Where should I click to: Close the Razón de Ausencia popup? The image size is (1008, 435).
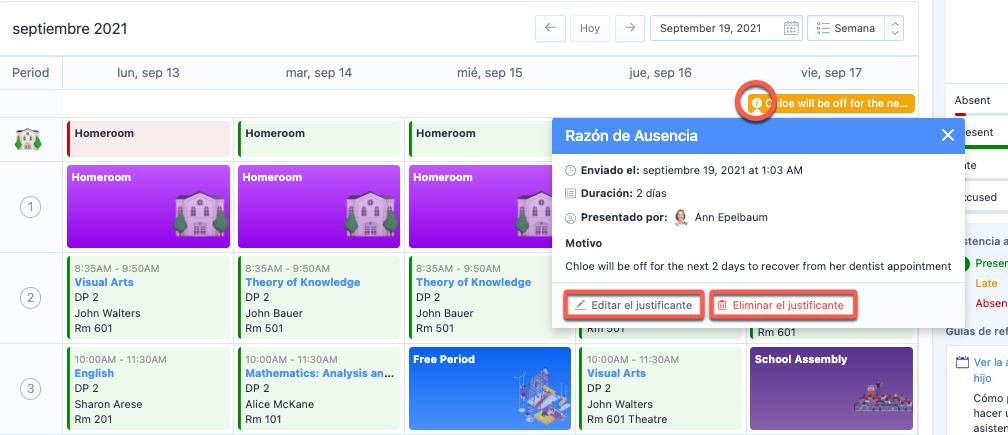coord(947,136)
